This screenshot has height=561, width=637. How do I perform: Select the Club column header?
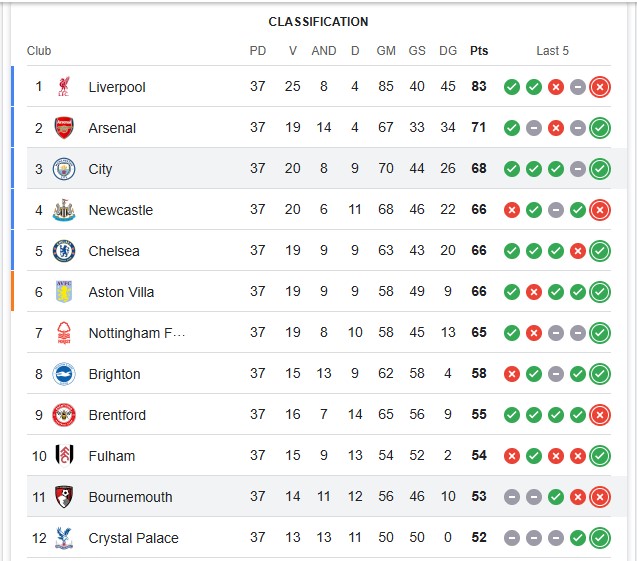click(39, 51)
